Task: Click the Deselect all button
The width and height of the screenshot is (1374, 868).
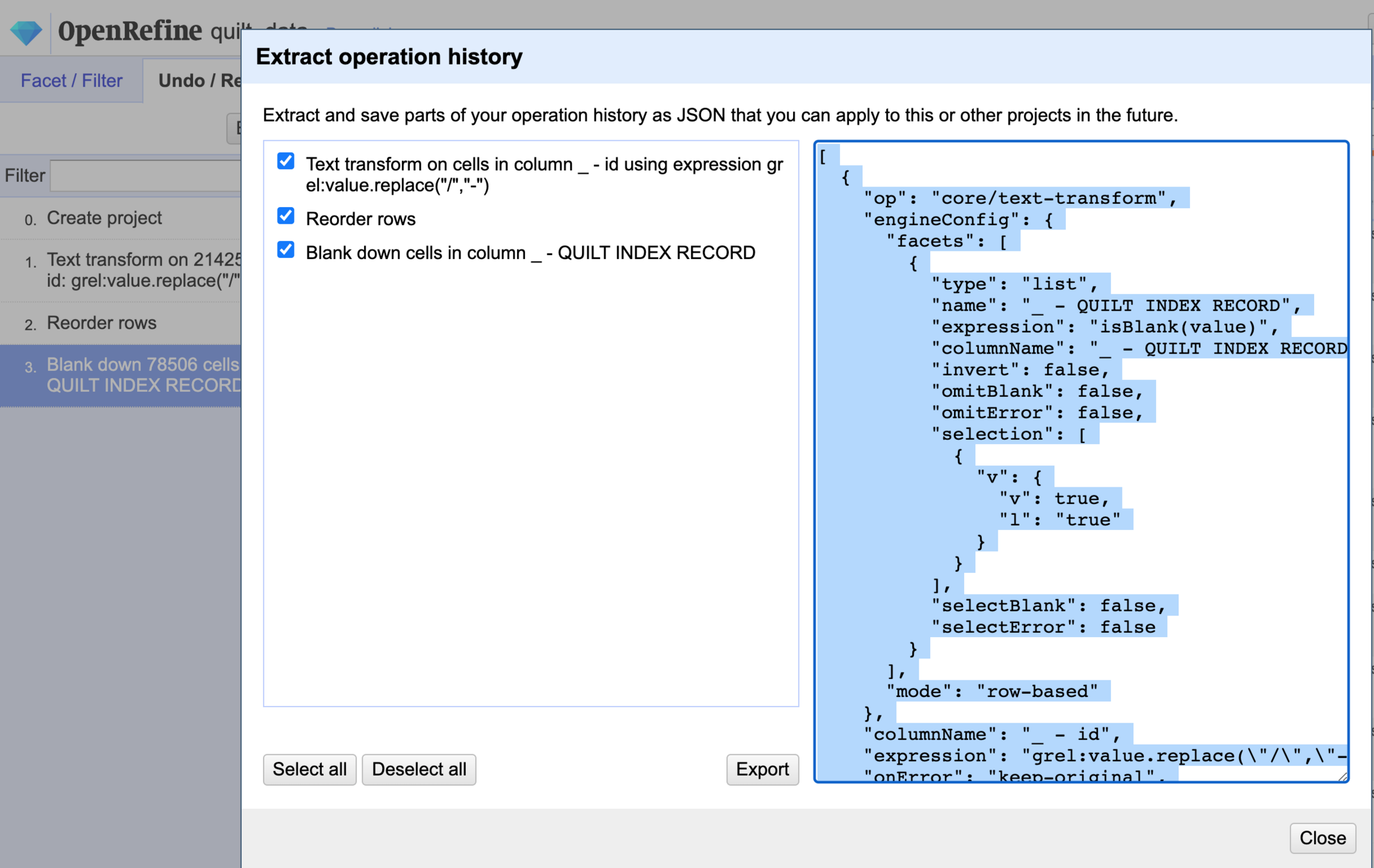Action: coord(419,769)
